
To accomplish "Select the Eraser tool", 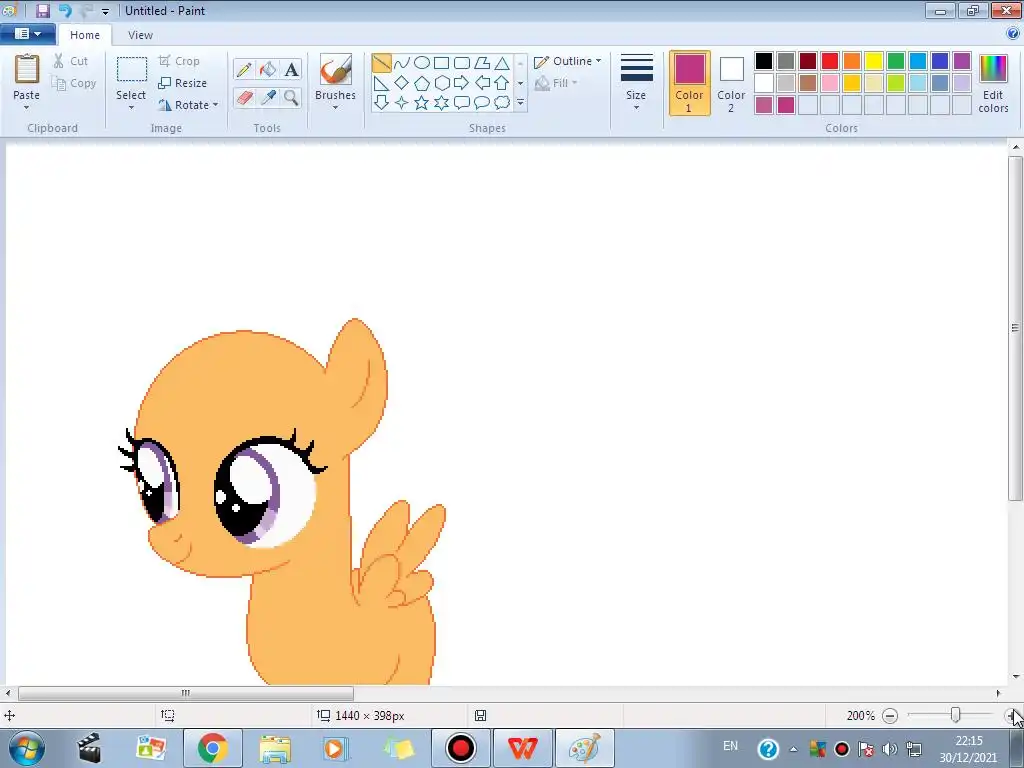I will (x=244, y=97).
